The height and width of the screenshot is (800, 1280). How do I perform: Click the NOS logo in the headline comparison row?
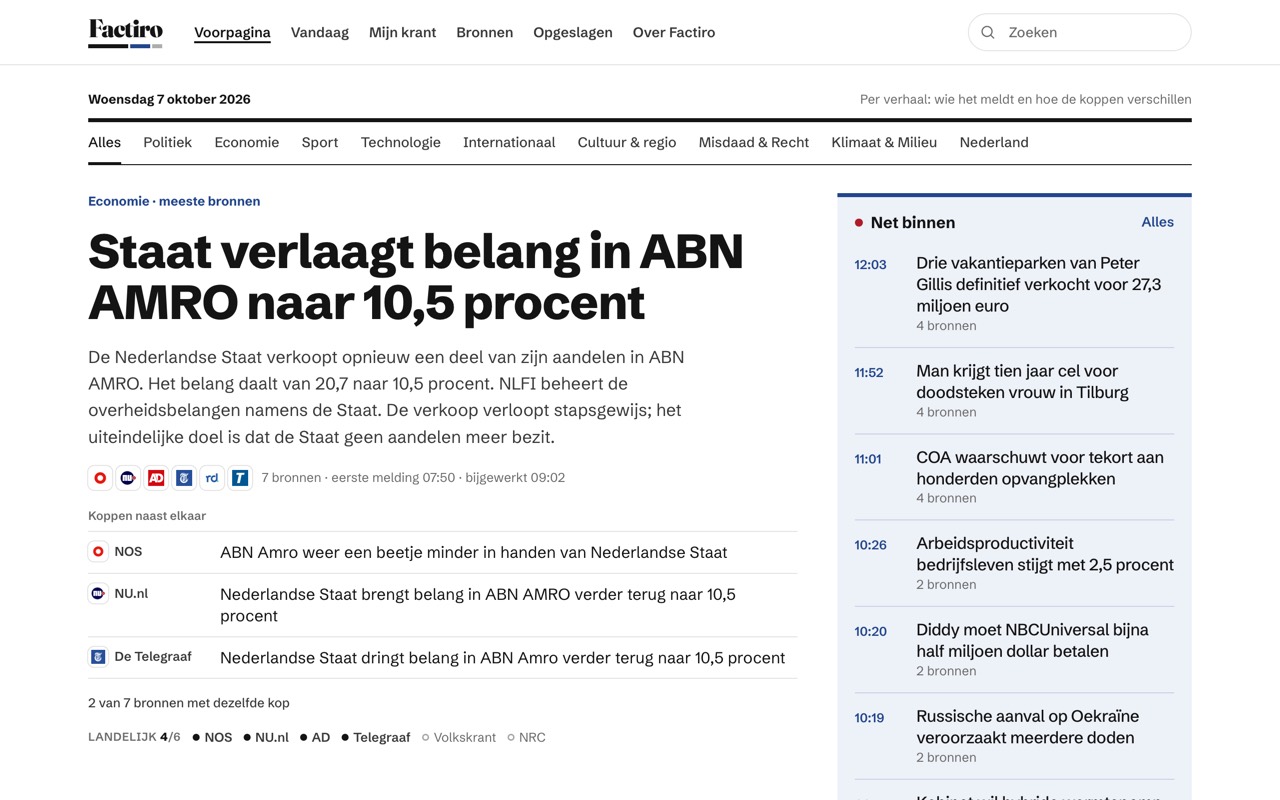coord(98,551)
